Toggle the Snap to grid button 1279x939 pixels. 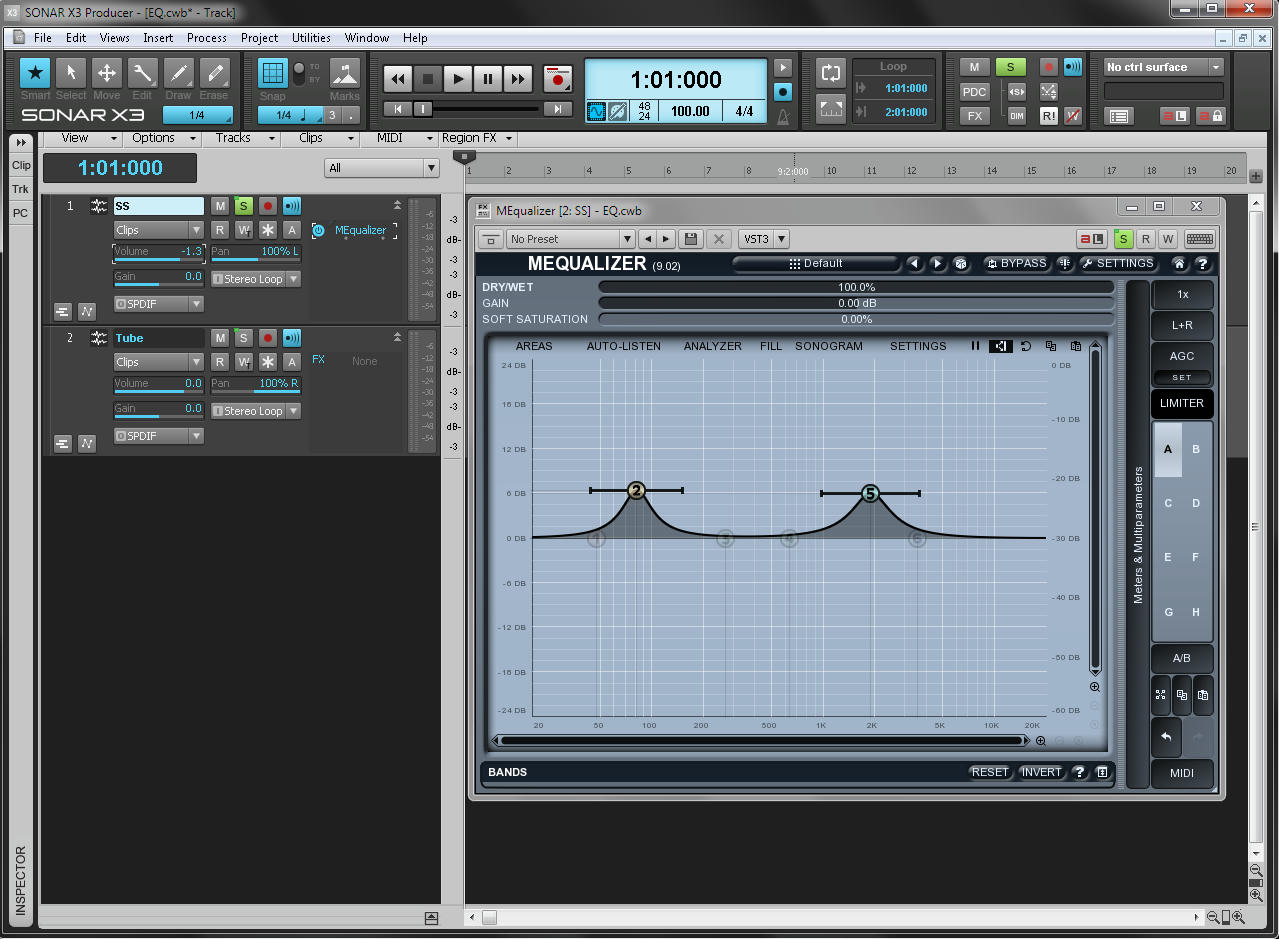[272, 73]
